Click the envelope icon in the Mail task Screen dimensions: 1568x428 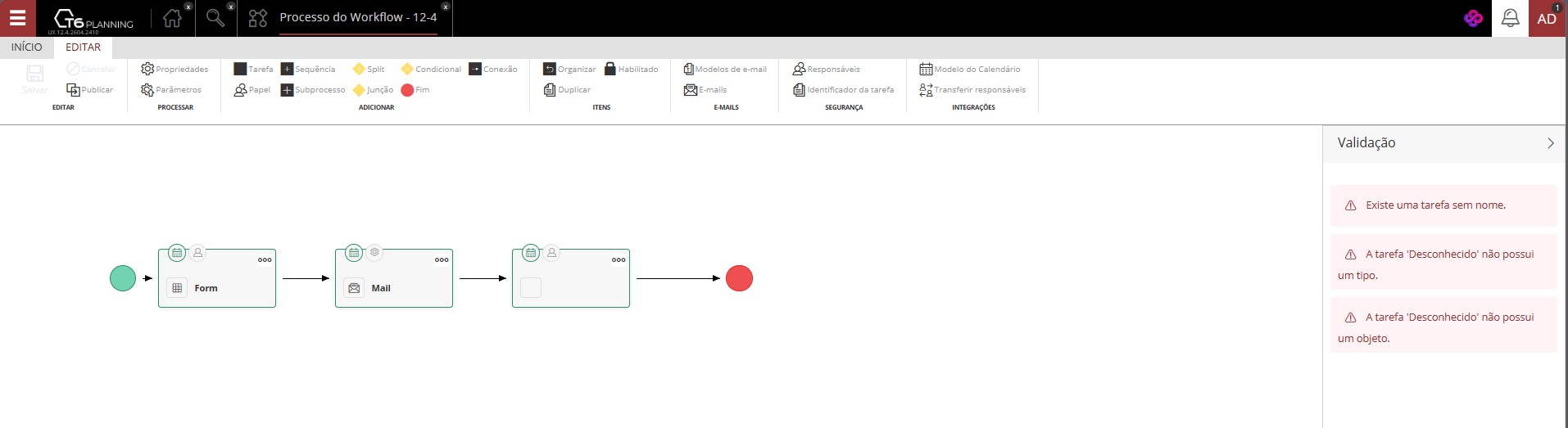click(354, 288)
